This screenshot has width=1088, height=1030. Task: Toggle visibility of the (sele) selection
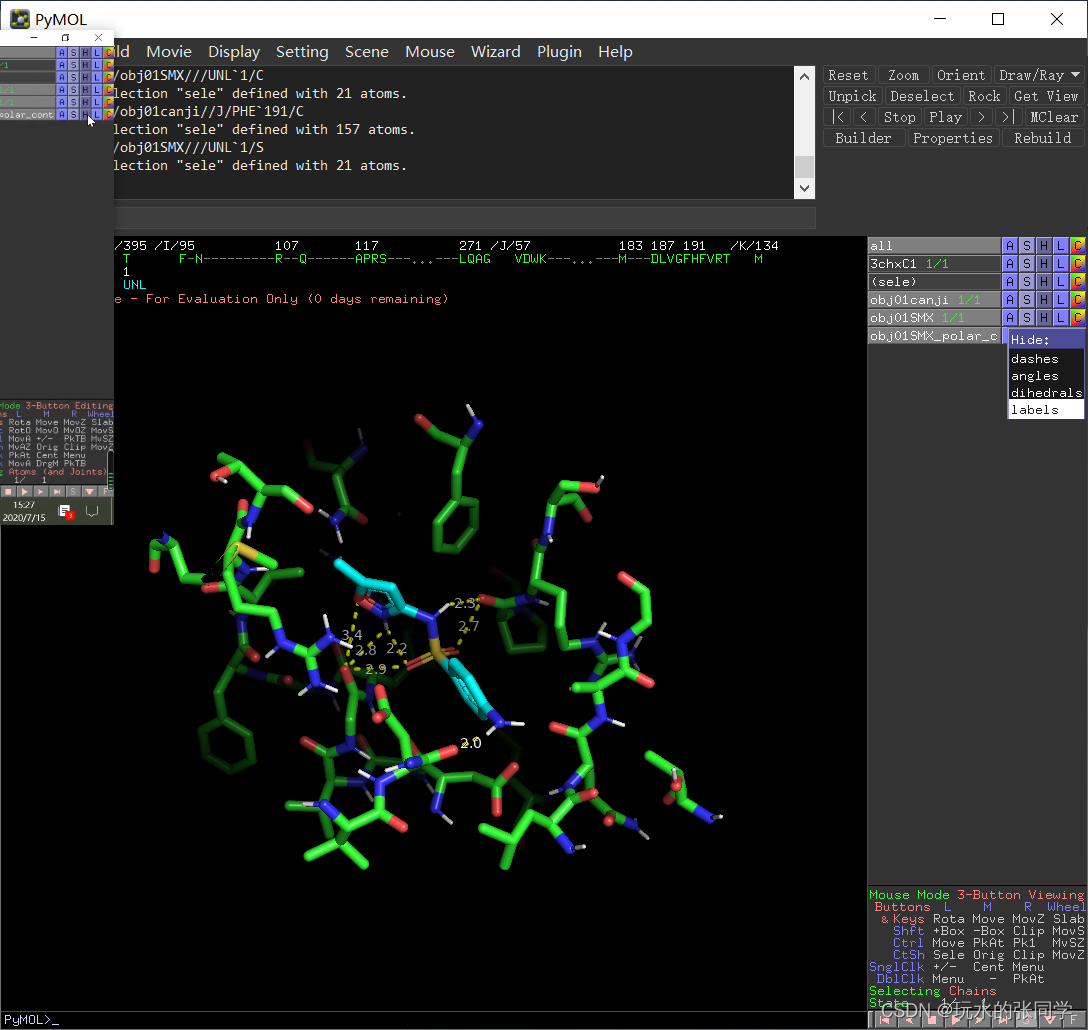click(934, 282)
